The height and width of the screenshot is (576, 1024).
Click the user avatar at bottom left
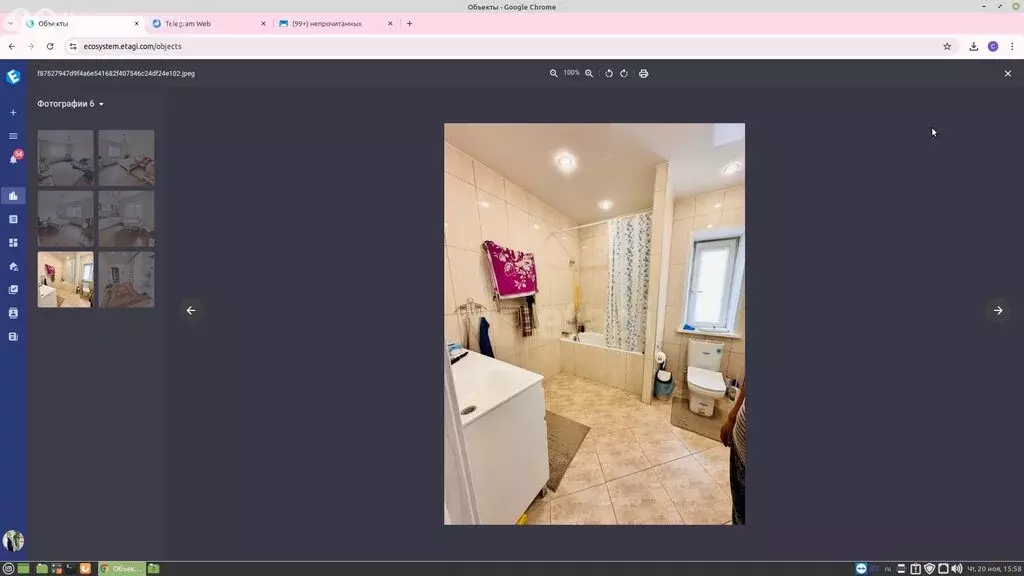[13, 540]
